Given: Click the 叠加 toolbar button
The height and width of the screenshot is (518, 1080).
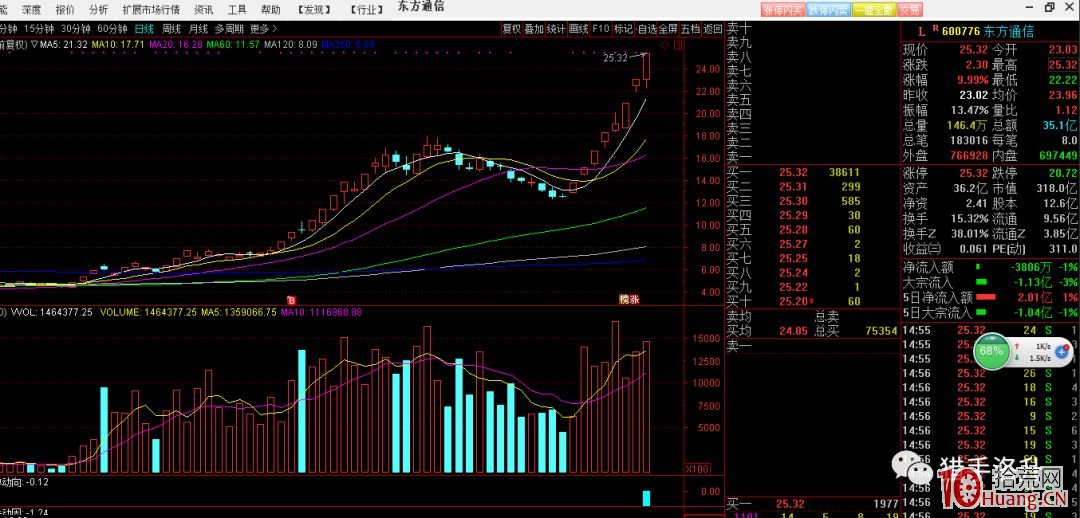Looking at the screenshot, I should (534, 29).
